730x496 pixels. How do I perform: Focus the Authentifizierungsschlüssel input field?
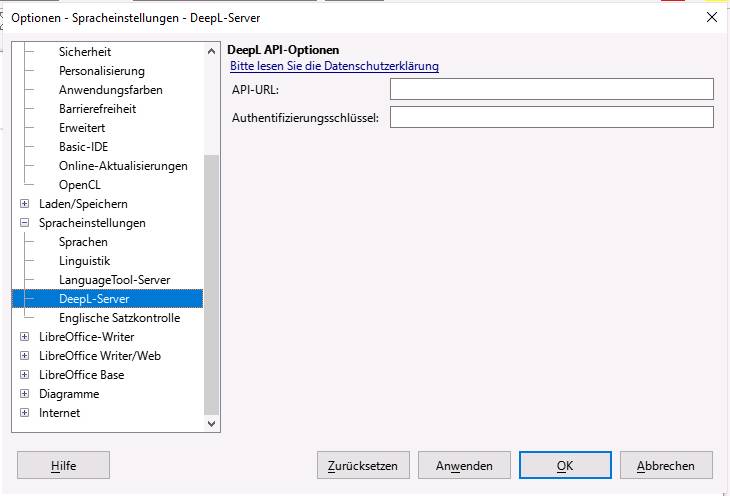tap(552, 117)
